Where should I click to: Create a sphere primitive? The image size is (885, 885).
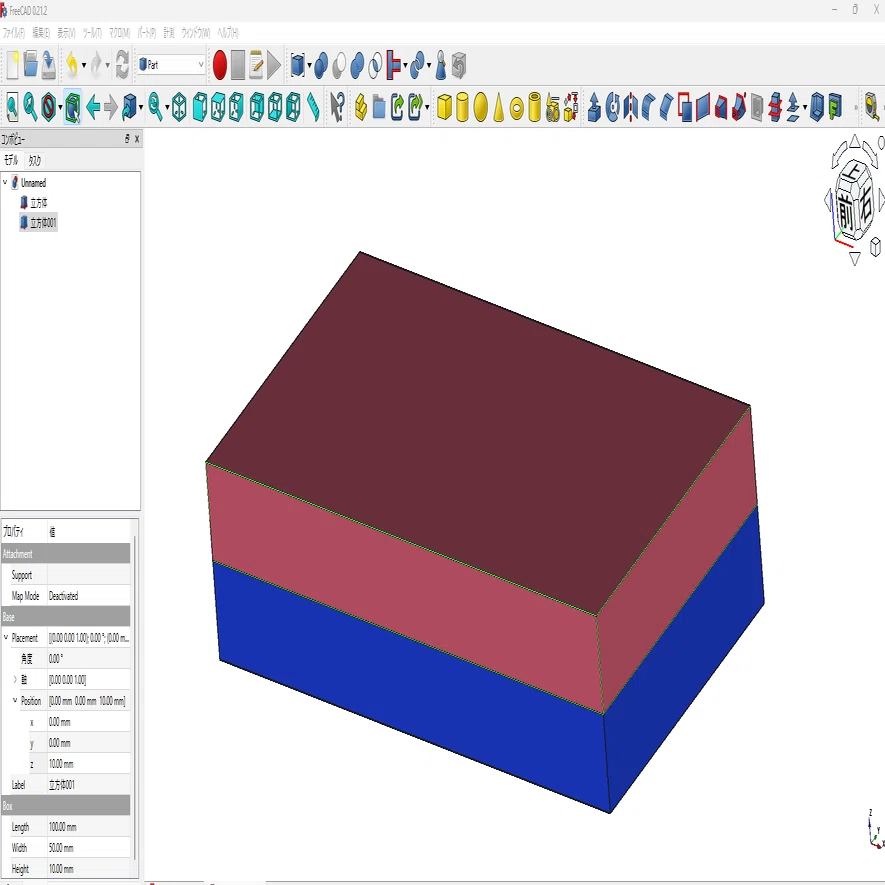pos(480,107)
